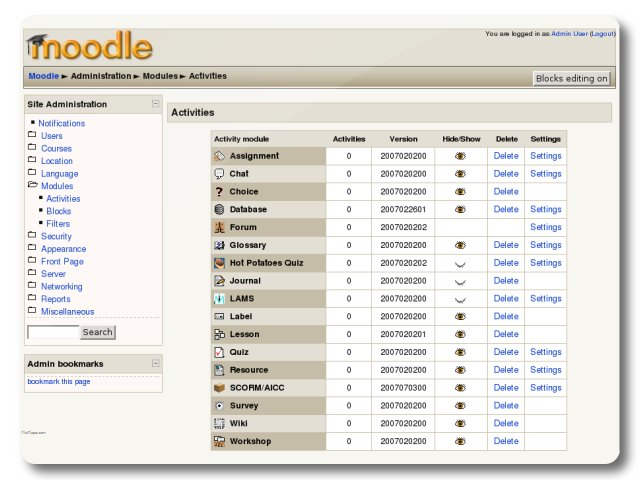Show the Journal module with closed eye
Viewport: 640px width, 480px height.
tap(460, 282)
